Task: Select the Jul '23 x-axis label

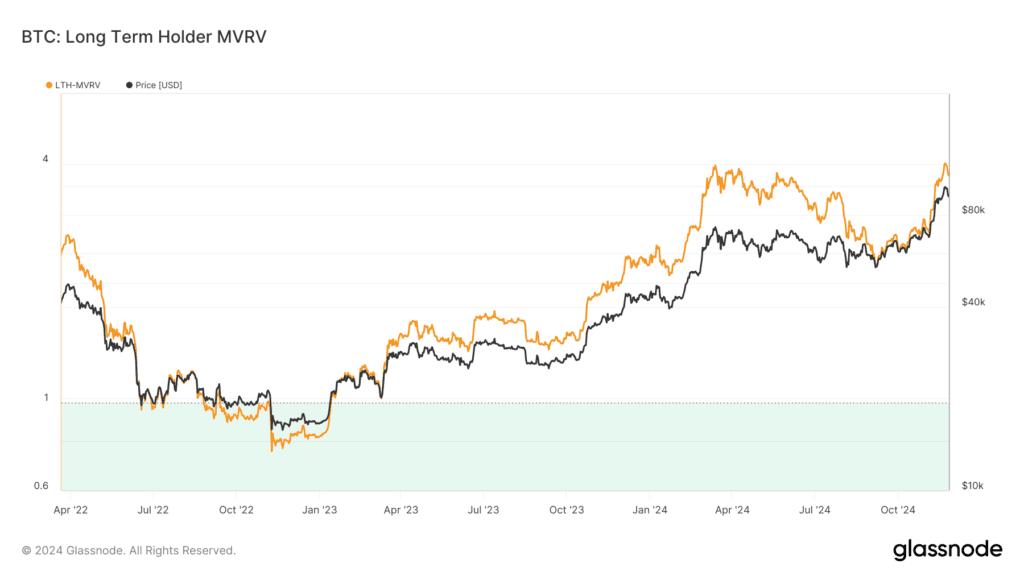Action: point(483,510)
